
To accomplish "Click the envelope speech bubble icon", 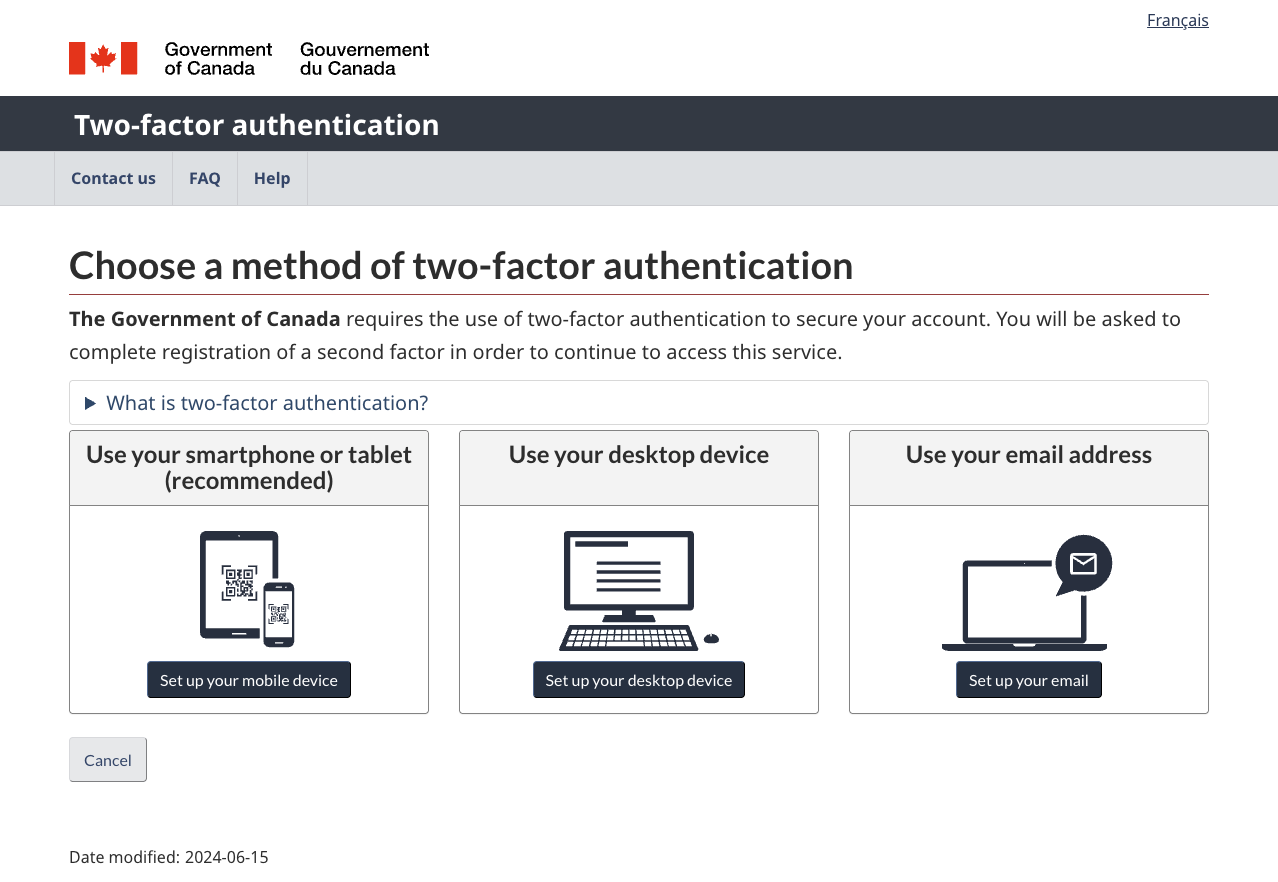I will (x=1083, y=564).
